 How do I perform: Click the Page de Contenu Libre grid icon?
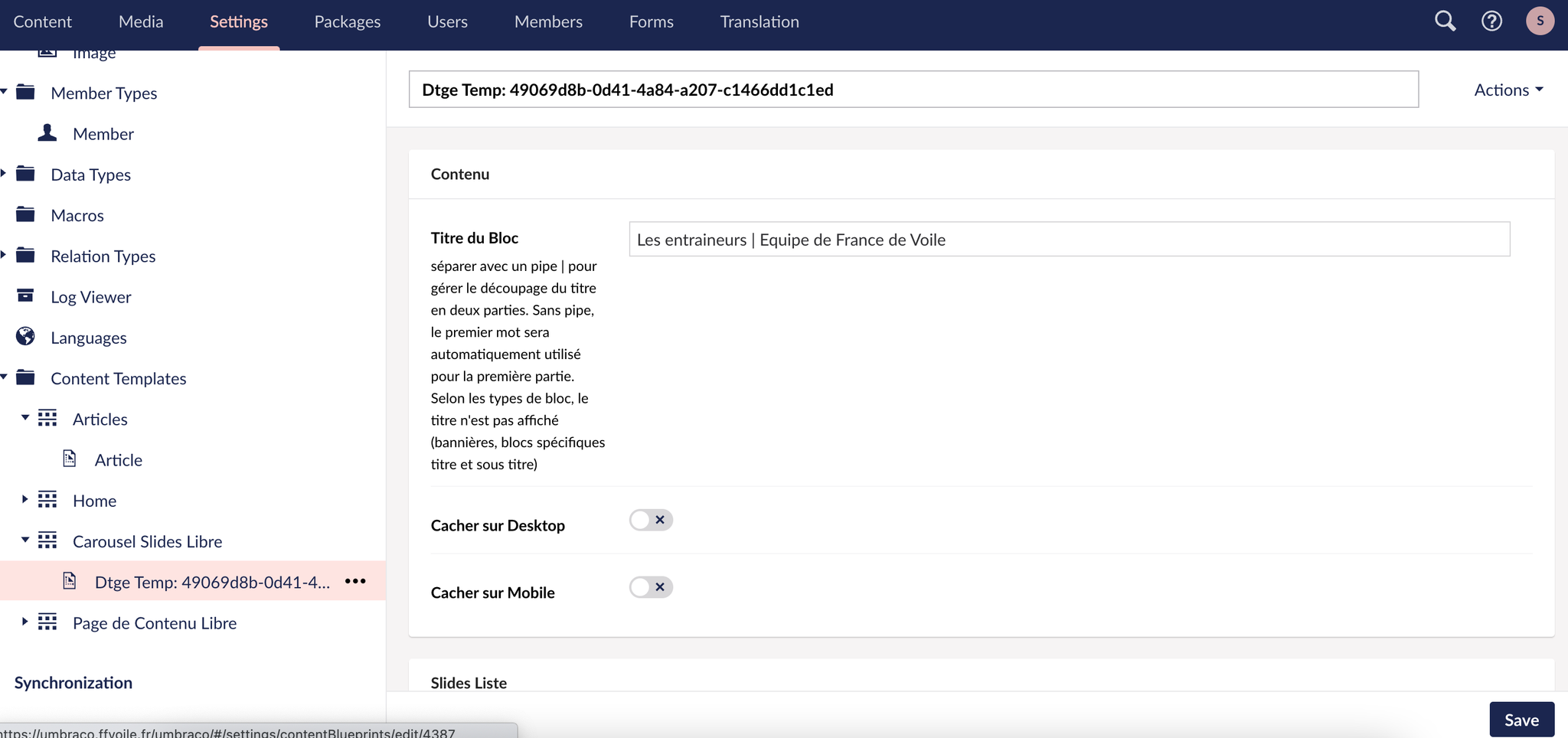[x=47, y=622]
